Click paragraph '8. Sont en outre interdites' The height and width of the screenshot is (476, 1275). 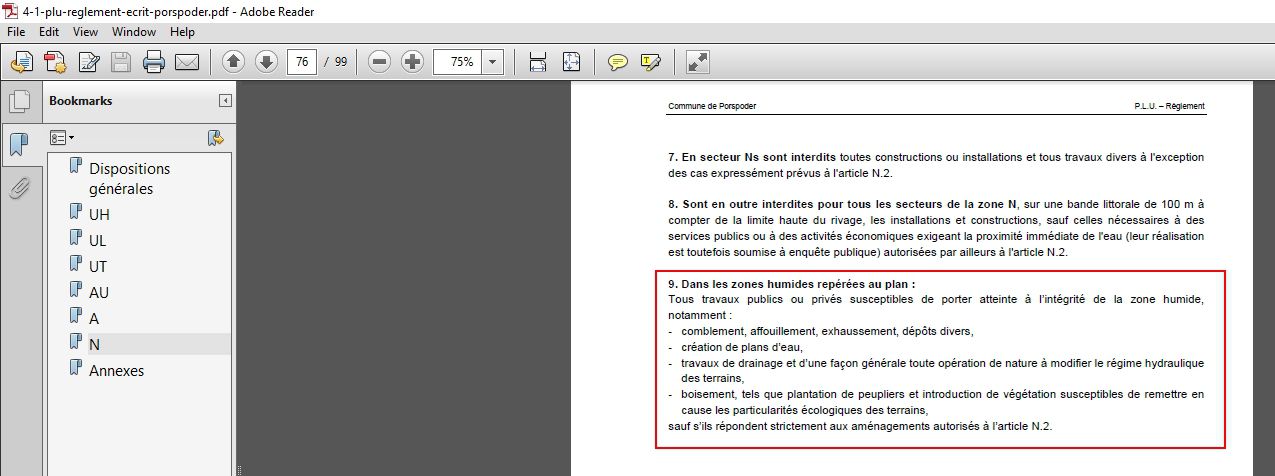[x=936, y=228]
